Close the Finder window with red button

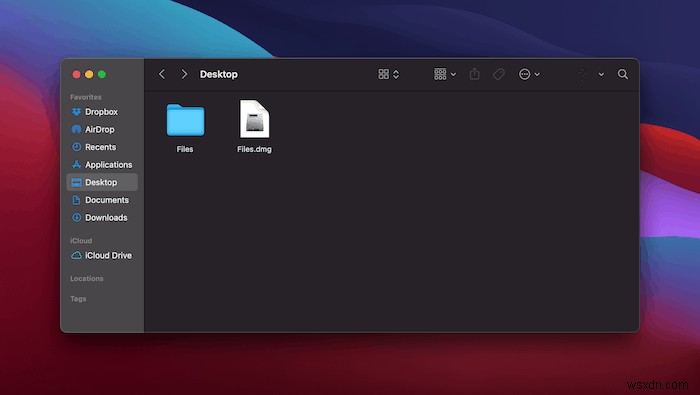click(76, 74)
